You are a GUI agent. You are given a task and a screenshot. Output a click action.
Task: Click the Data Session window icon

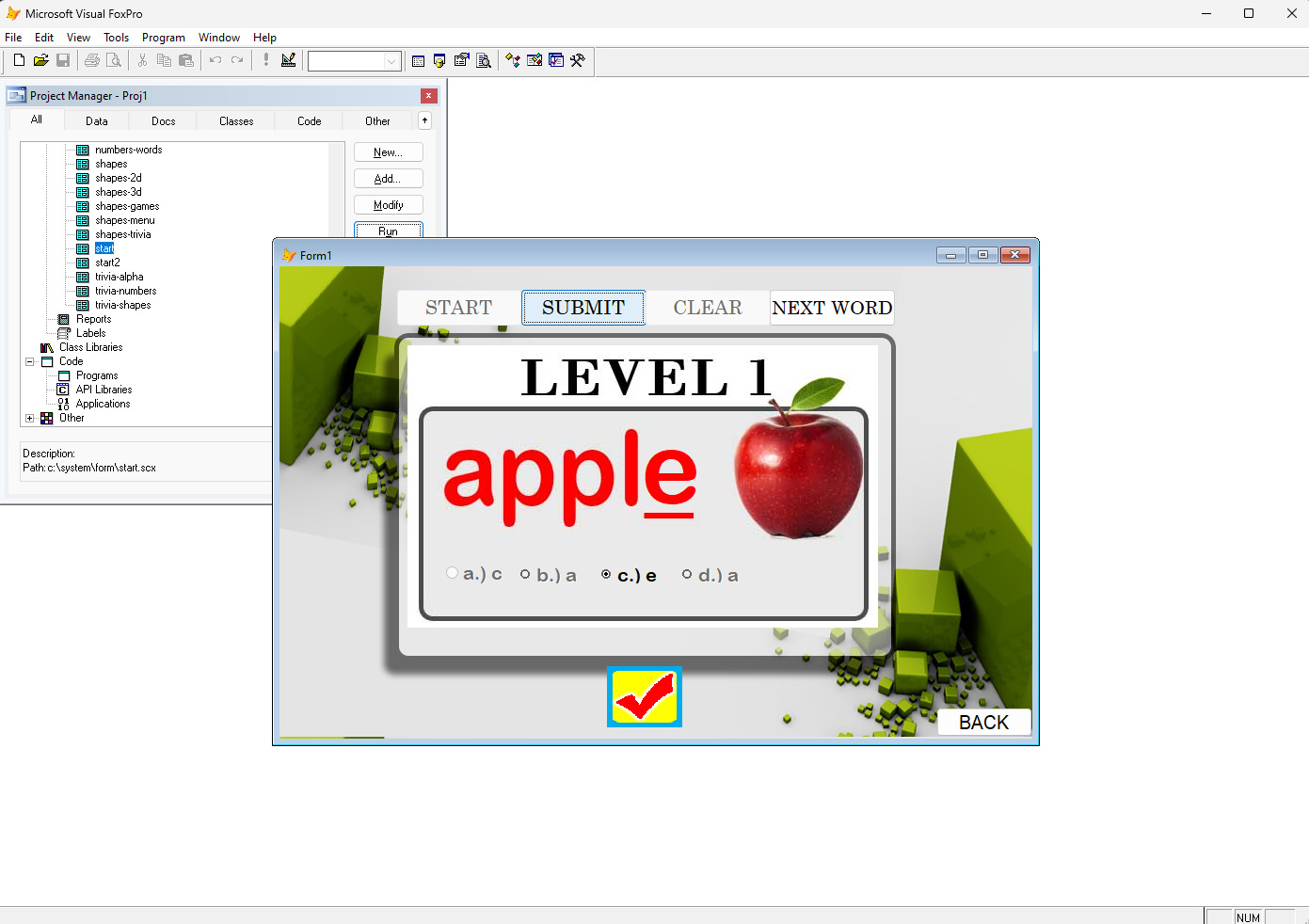439,61
